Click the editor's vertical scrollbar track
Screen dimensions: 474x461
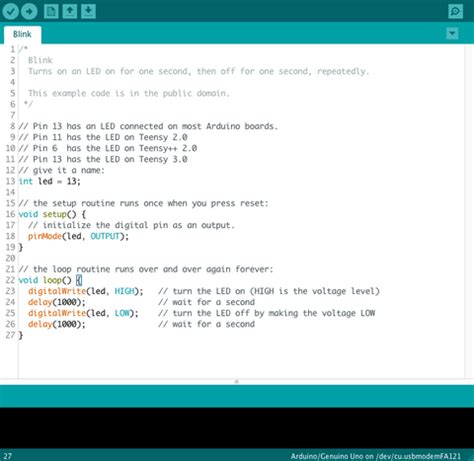coord(469,211)
